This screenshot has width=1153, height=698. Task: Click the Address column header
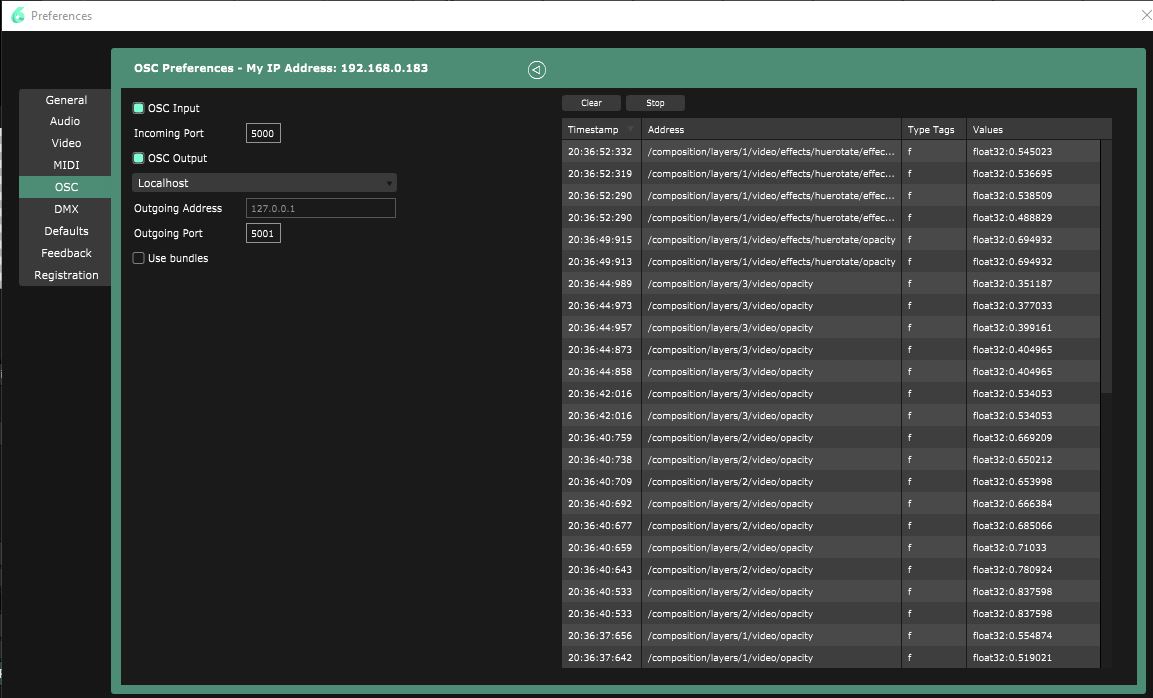point(770,130)
